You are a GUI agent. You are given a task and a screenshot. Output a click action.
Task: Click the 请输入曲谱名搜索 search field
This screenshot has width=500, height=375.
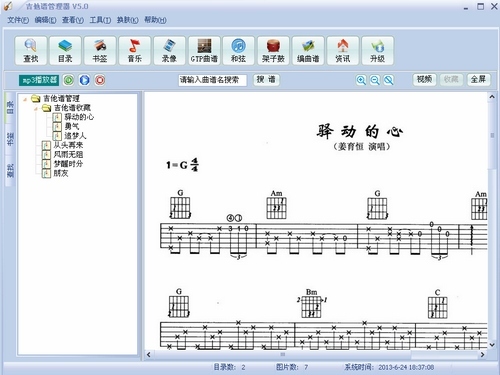click(x=212, y=80)
